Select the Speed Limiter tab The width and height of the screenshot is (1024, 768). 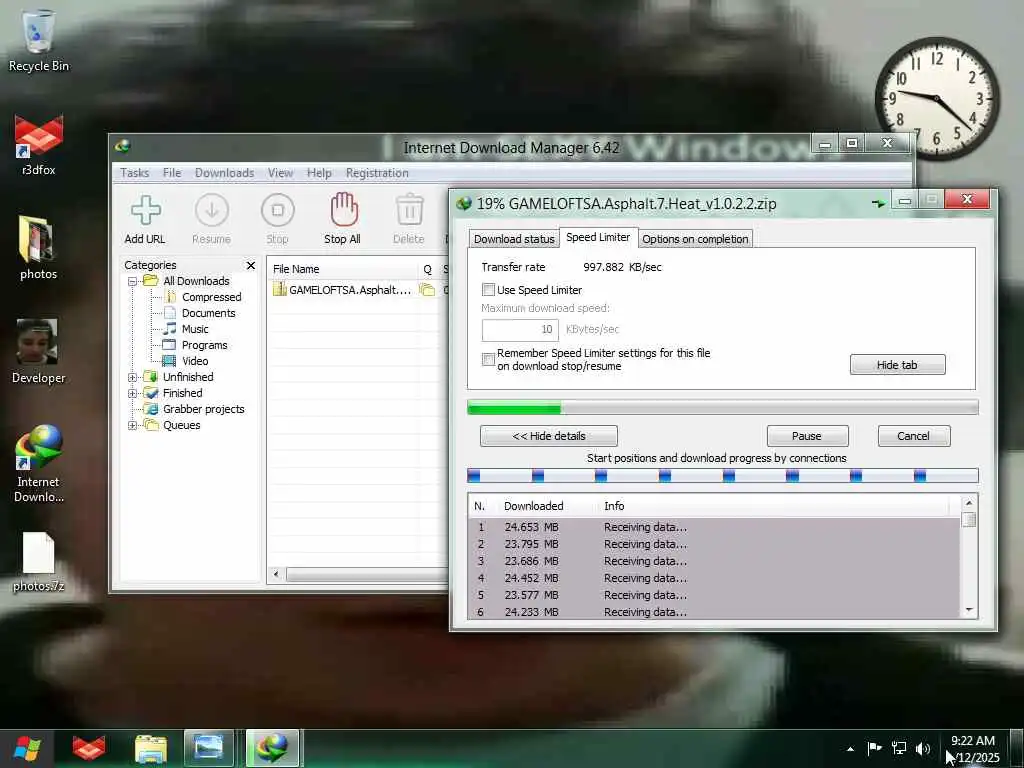click(x=598, y=237)
